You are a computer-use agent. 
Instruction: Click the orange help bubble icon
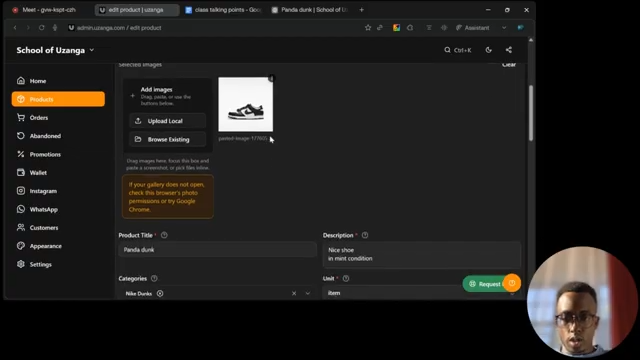[512, 283]
